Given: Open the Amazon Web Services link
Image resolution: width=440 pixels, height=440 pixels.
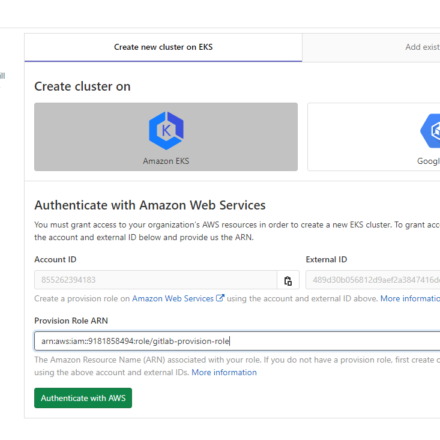Looking at the screenshot, I should (173, 298).
